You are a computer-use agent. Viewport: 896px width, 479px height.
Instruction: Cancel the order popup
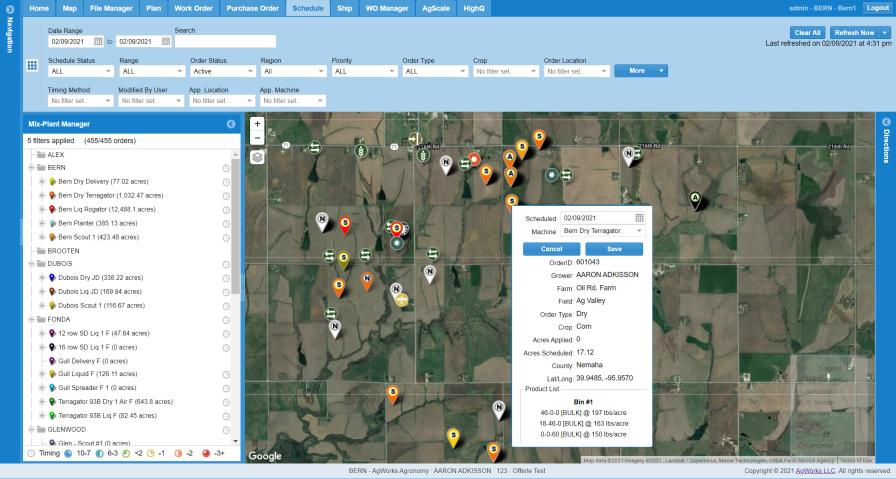click(551, 249)
